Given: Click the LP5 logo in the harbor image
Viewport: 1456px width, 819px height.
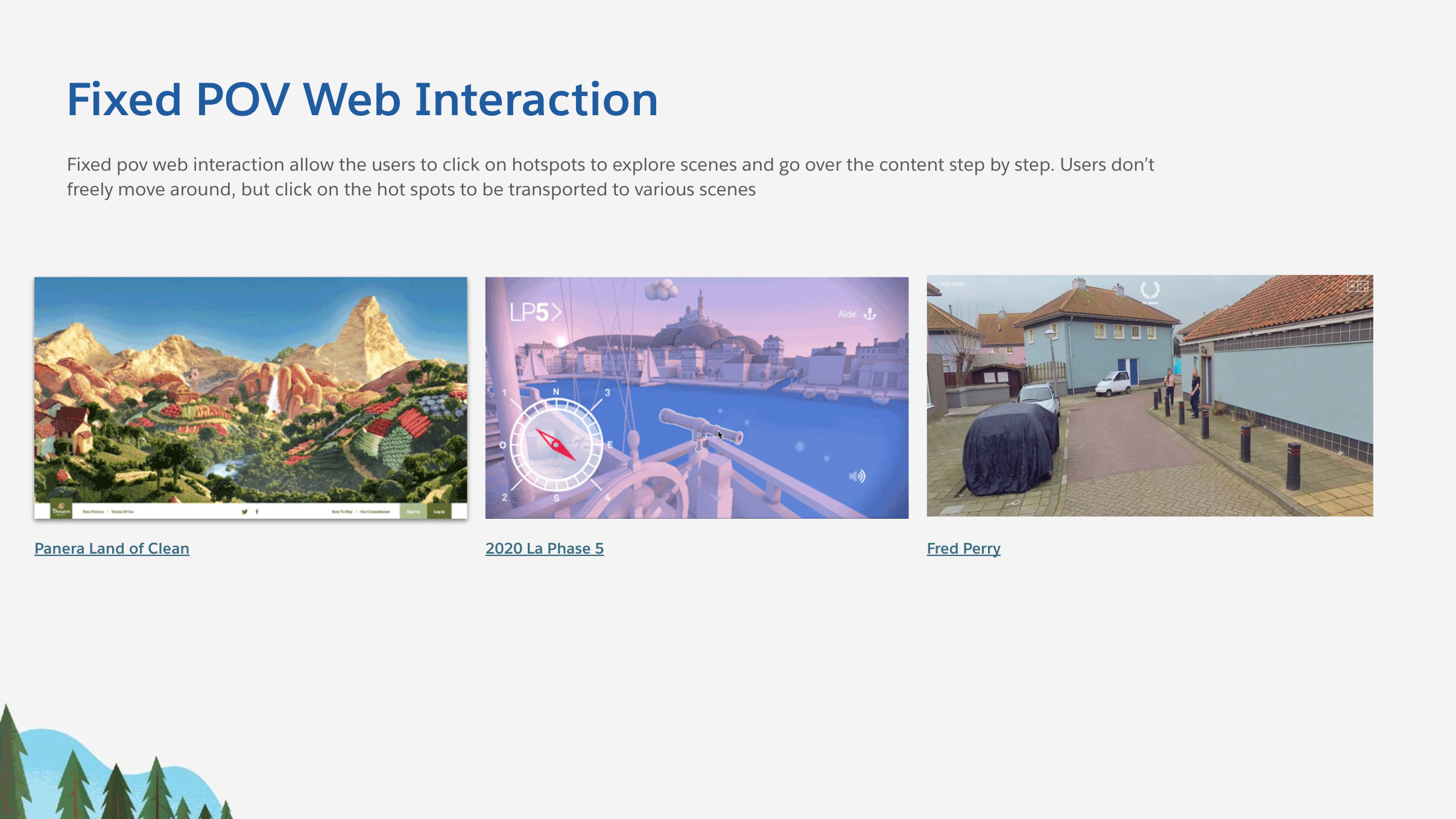Looking at the screenshot, I should coord(535,312).
